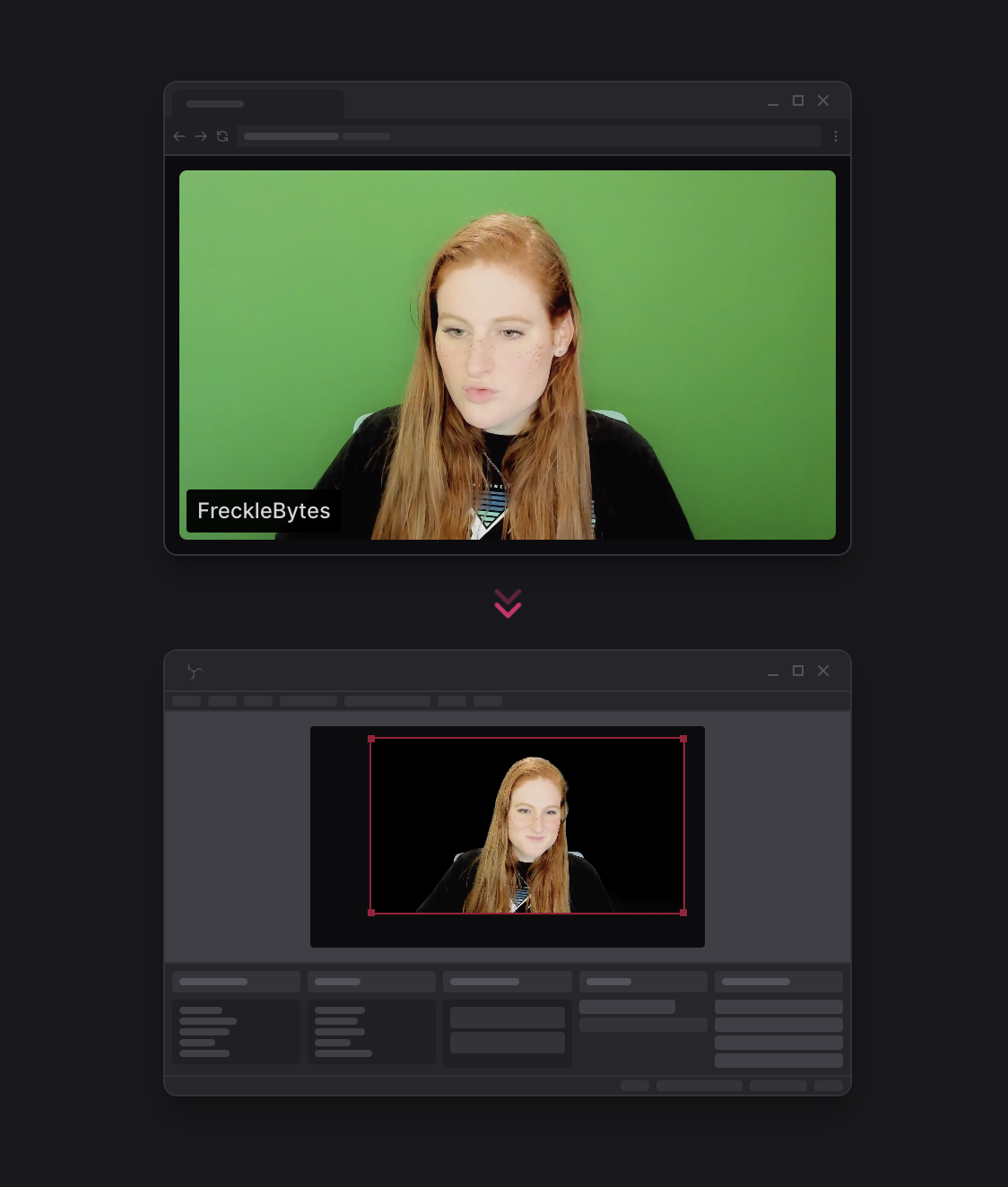Focus the browser address bar
Viewport: 1008px width, 1187px height.
529,136
